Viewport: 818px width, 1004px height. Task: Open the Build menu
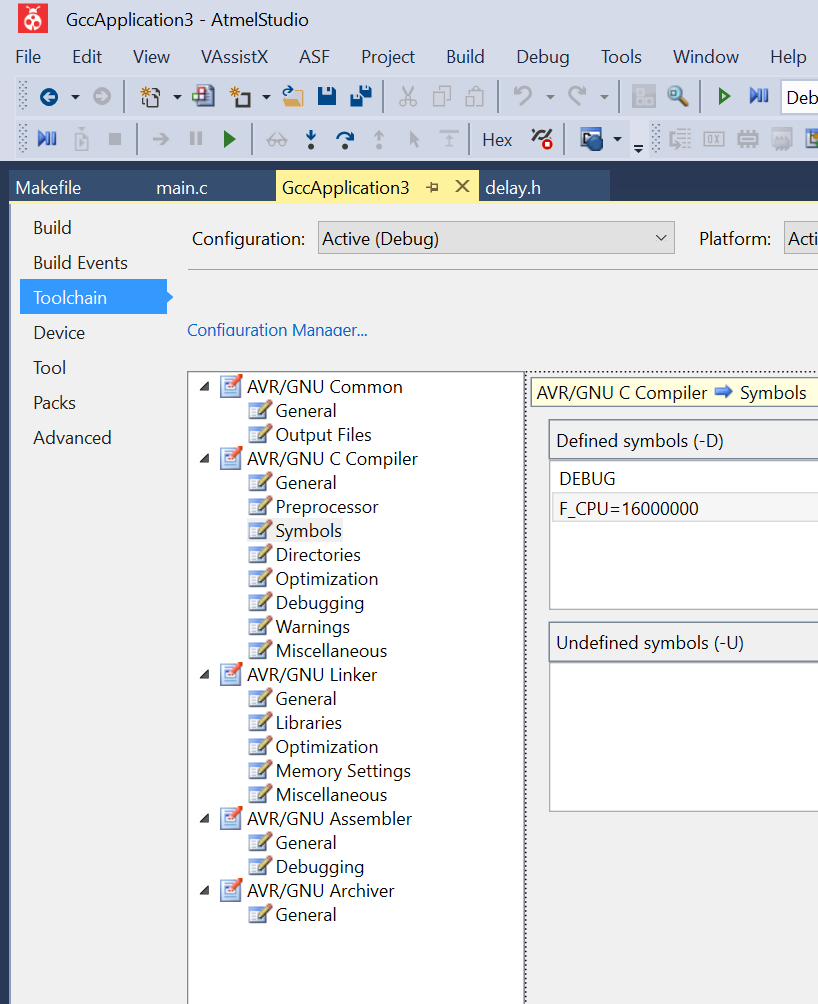(465, 56)
